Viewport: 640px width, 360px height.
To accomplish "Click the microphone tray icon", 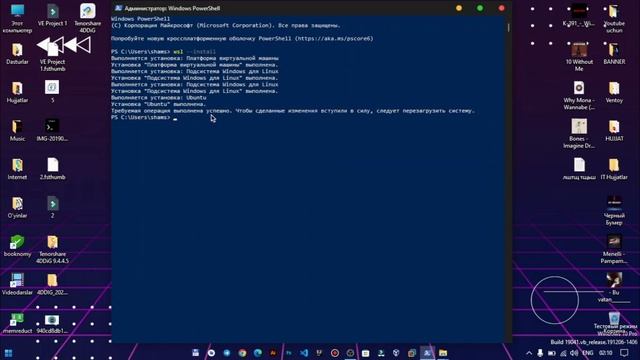I will (x=540, y=353).
